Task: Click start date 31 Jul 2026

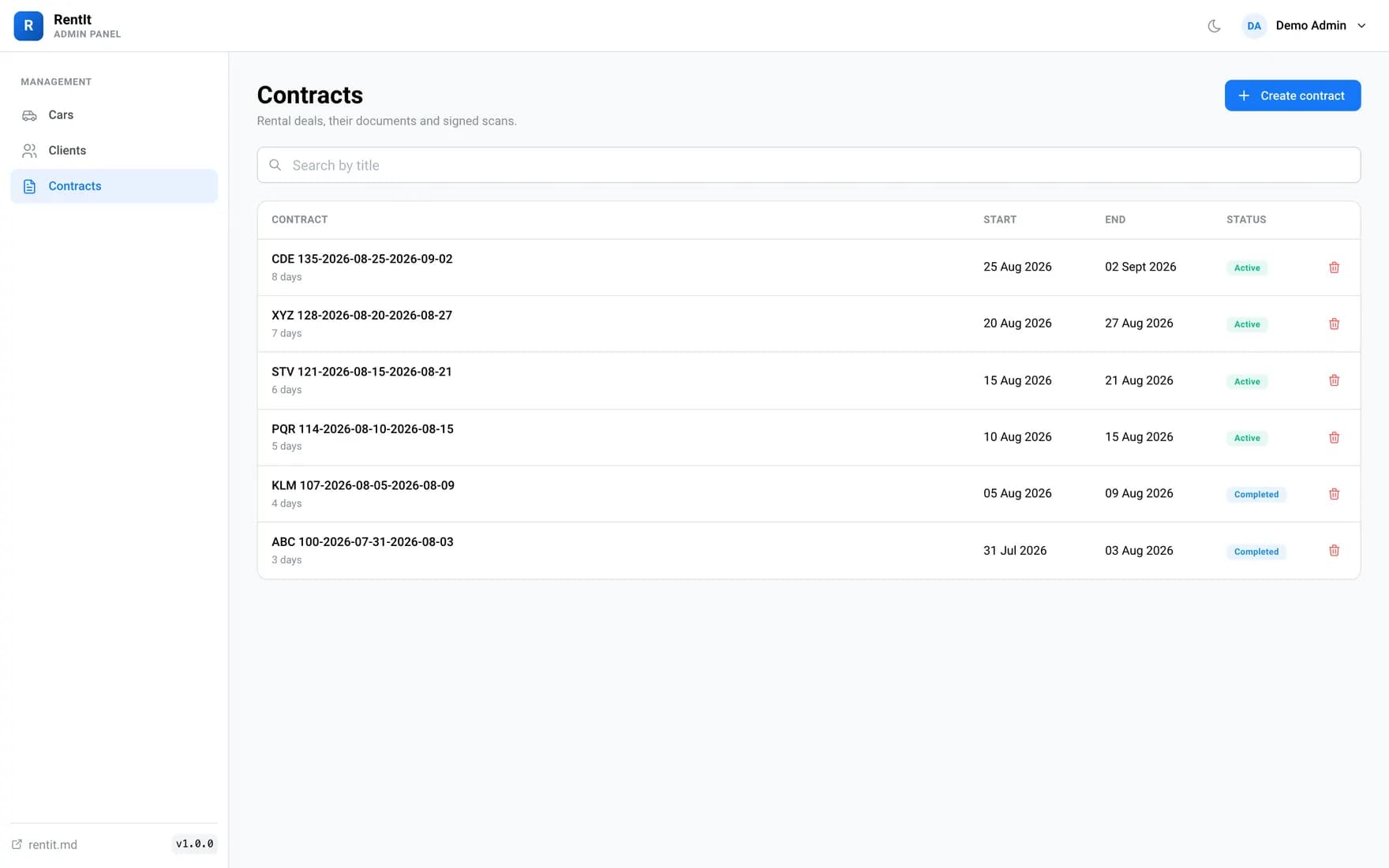Action: (1015, 551)
